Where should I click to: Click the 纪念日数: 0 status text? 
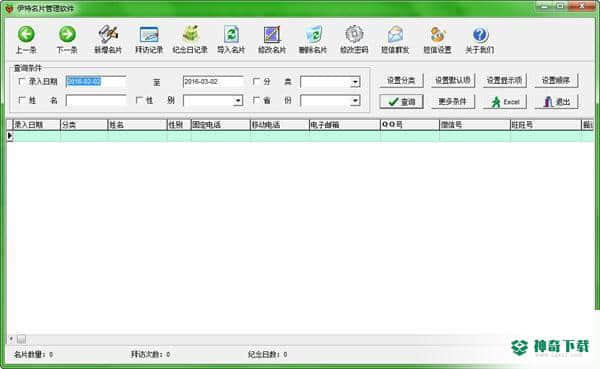(267, 355)
